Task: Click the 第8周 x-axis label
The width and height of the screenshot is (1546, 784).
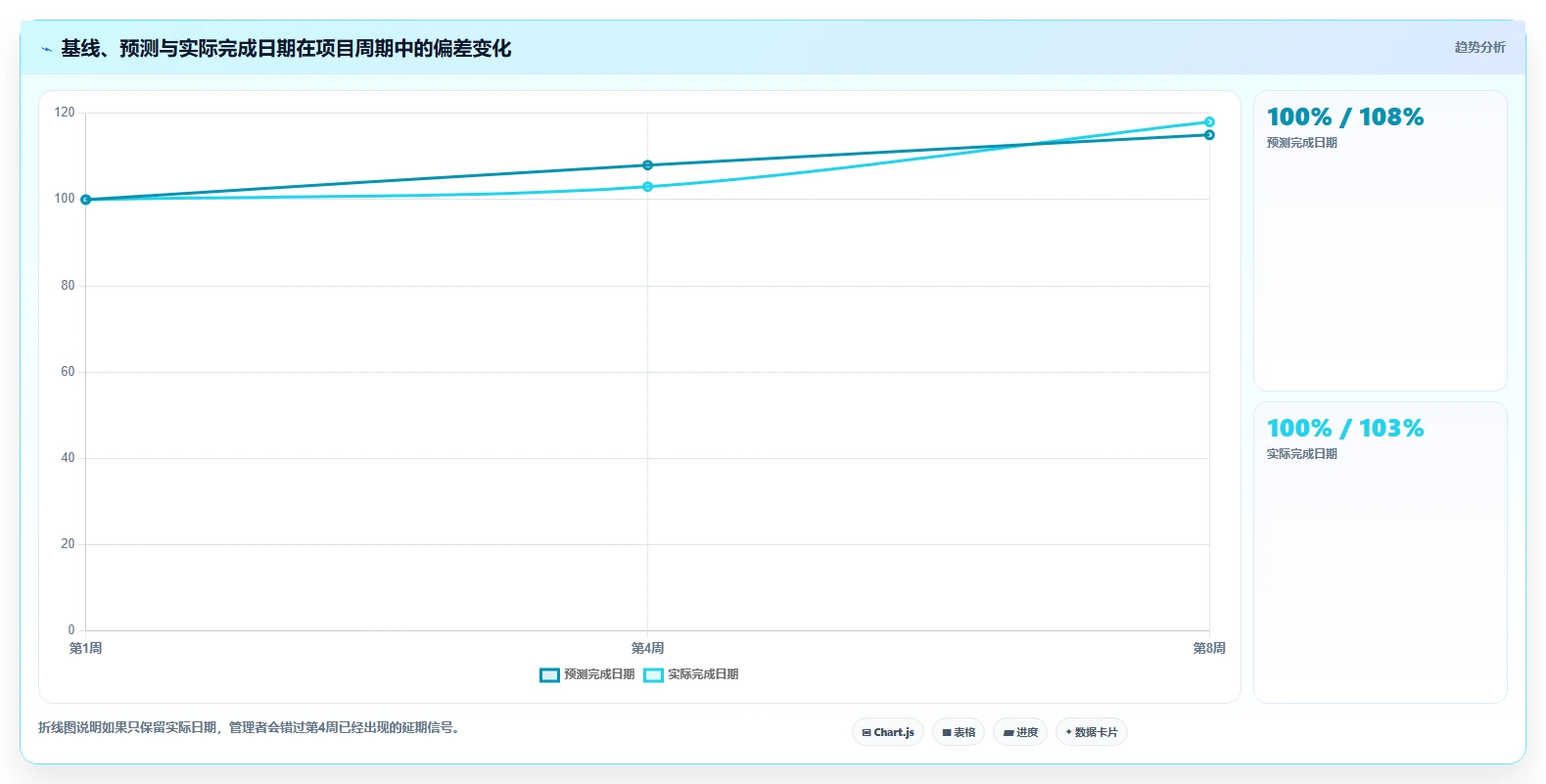Action: click(1209, 648)
